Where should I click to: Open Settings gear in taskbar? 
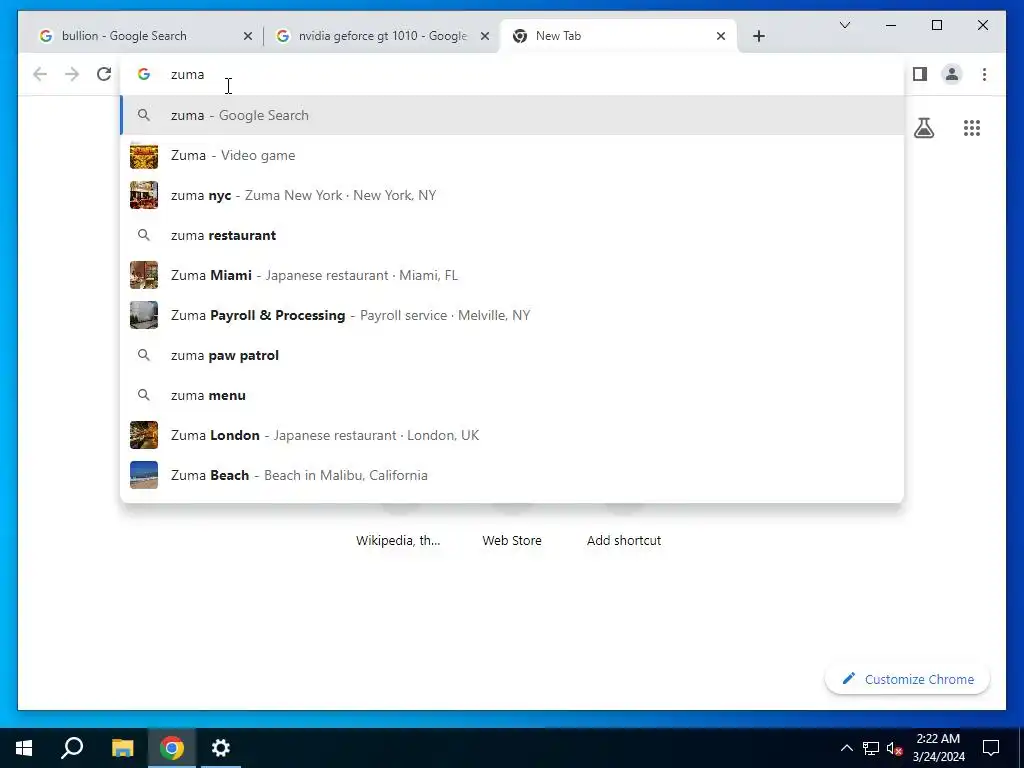pyautogui.click(x=221, y=748)
